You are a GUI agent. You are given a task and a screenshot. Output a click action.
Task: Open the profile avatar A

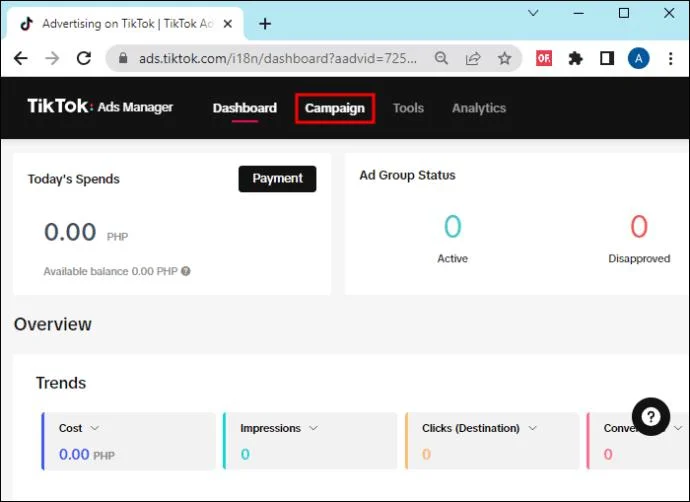click(x=639, y=58)
